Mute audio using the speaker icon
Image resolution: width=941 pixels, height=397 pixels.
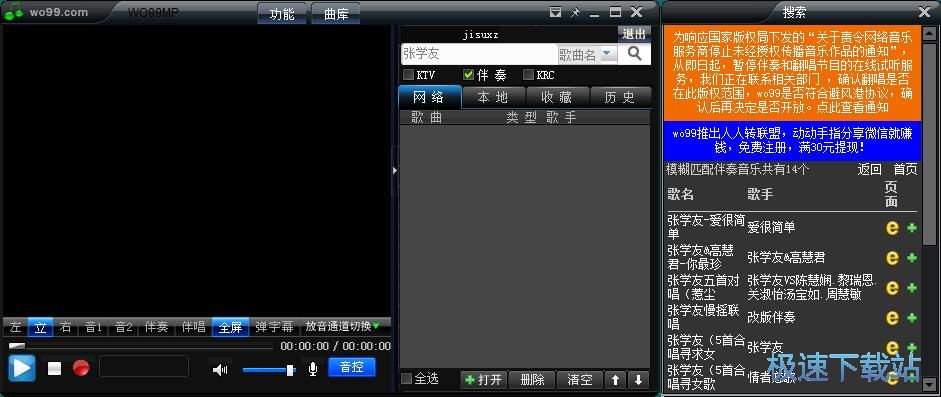(x=220, y=369)
